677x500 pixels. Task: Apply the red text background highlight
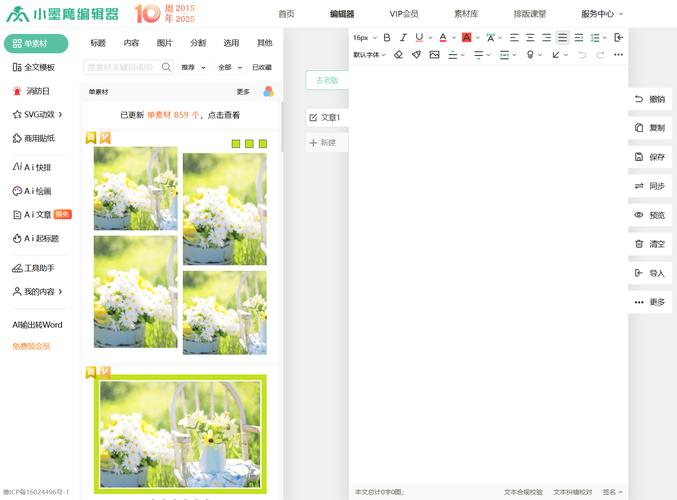pos(466,38)
